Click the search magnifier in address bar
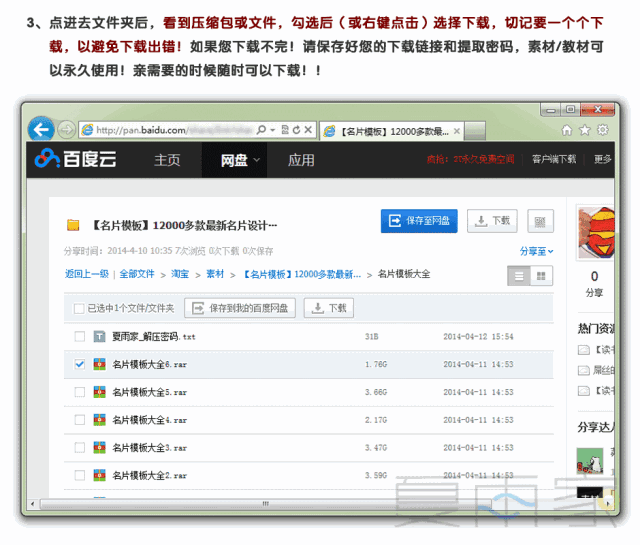640x545 pixels. pyautogui.click(x=261, y=130)
